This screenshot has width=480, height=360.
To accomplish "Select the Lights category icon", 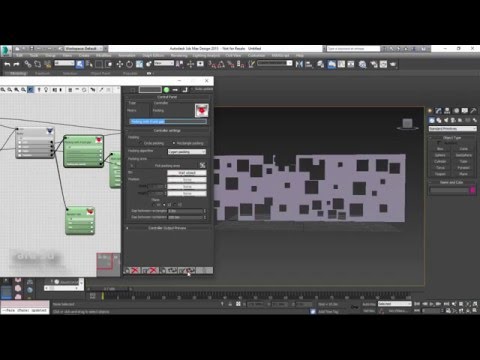I will click(446, 120).
